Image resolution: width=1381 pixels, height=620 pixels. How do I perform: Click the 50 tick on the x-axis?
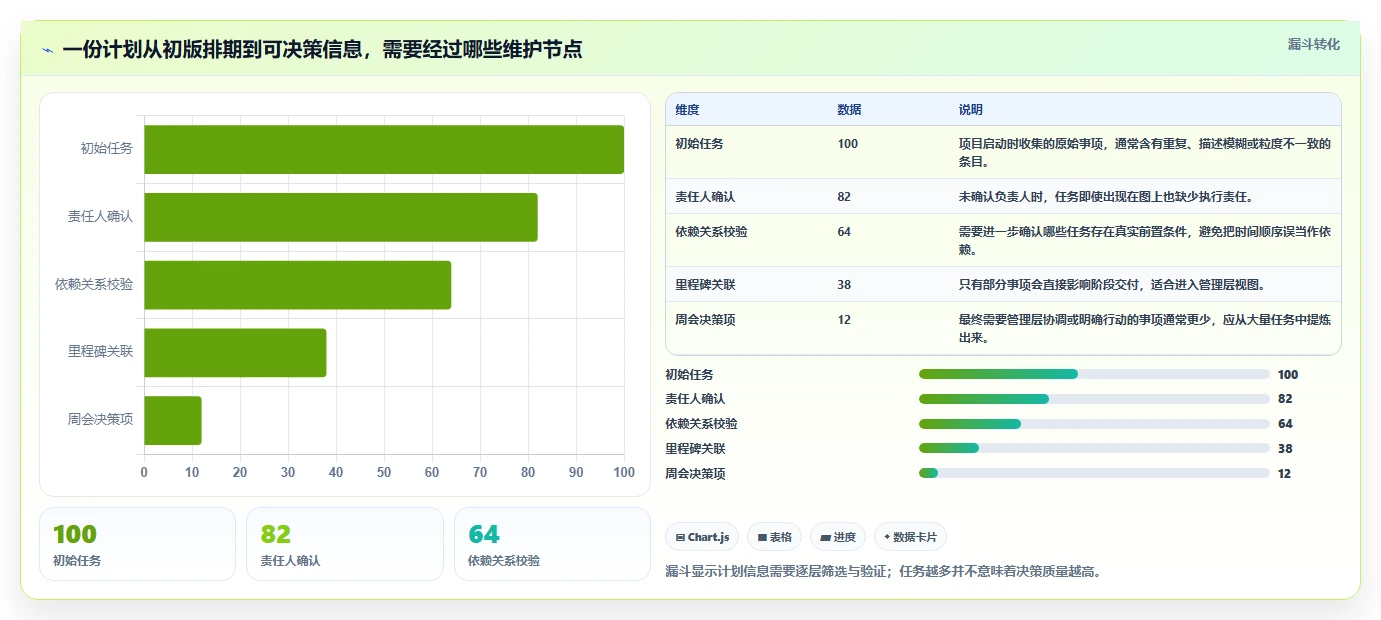click(384, 472)
